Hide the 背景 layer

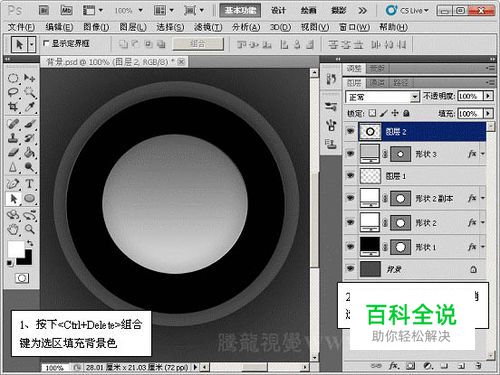pyautogui.click(x=350, y=269)
